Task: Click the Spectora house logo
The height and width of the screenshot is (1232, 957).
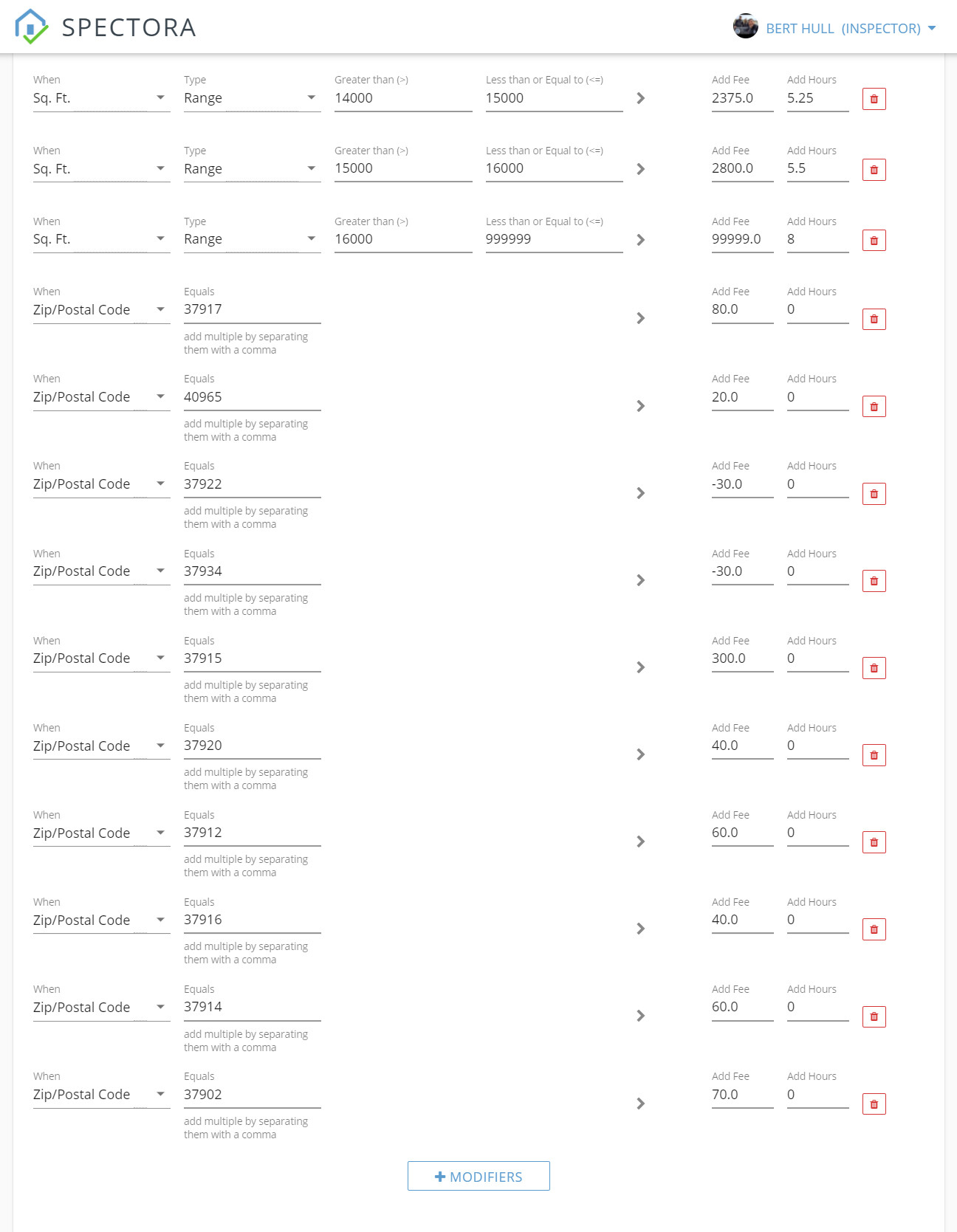Action: (31, 27)
